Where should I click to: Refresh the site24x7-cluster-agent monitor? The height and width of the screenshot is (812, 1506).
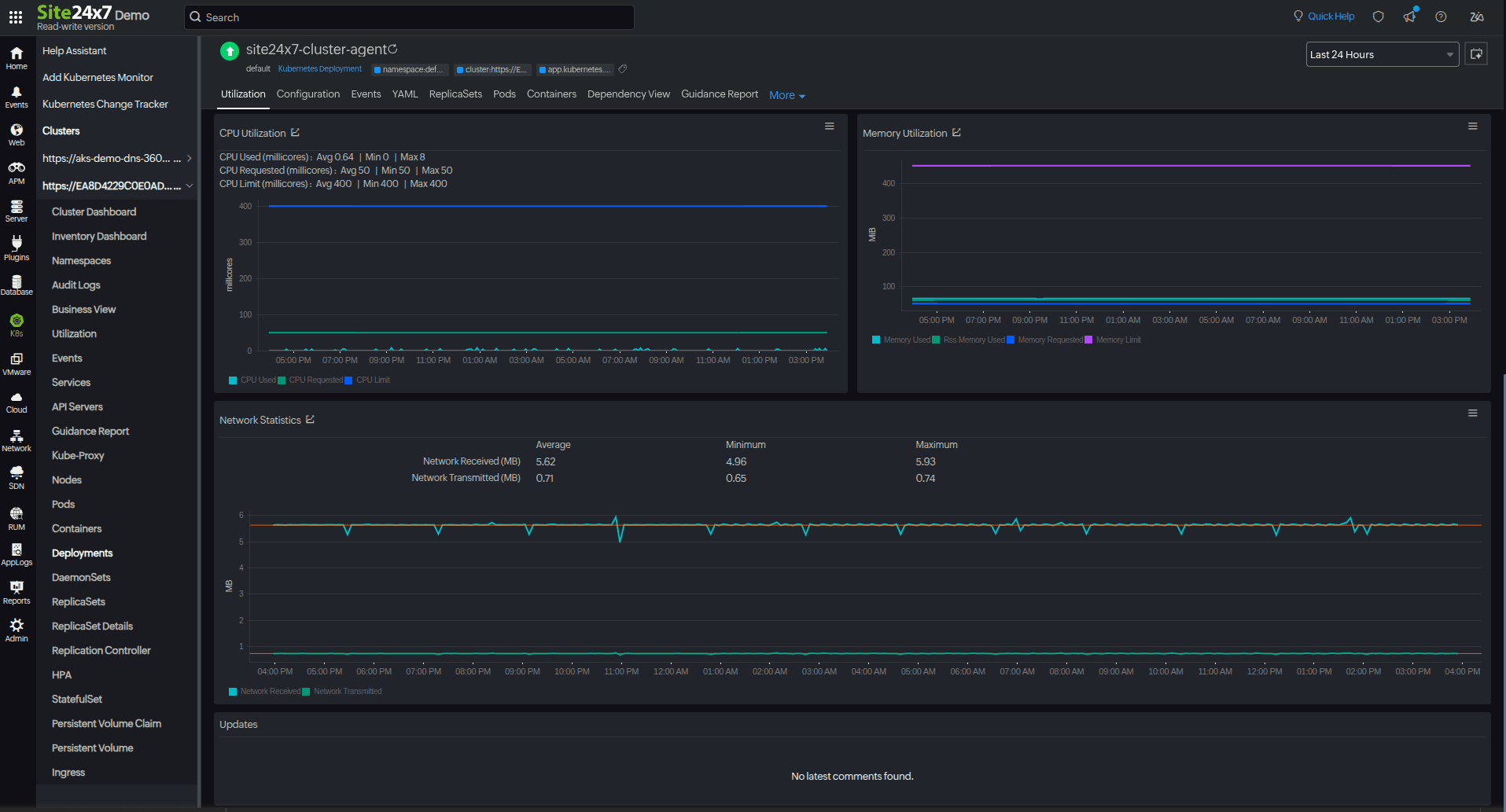pyautogui.click(x=392, y=50)
